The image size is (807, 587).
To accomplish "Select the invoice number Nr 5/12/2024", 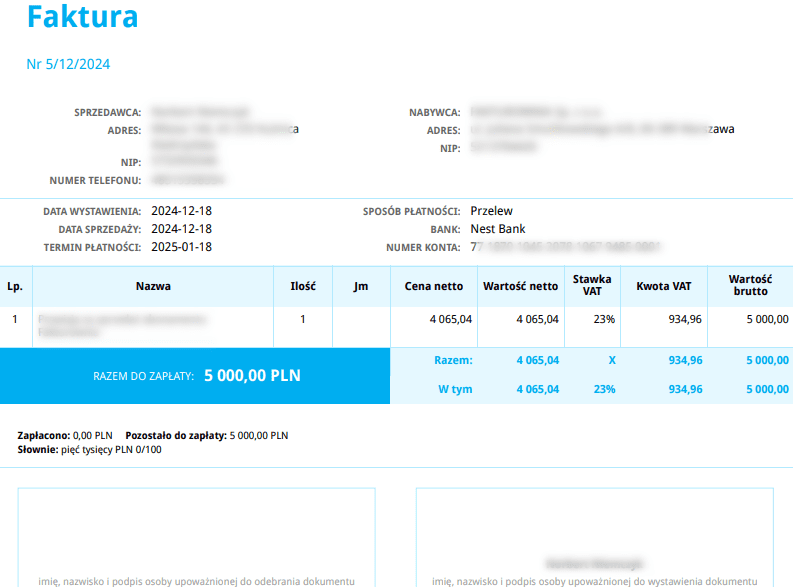I will [68, 64].
